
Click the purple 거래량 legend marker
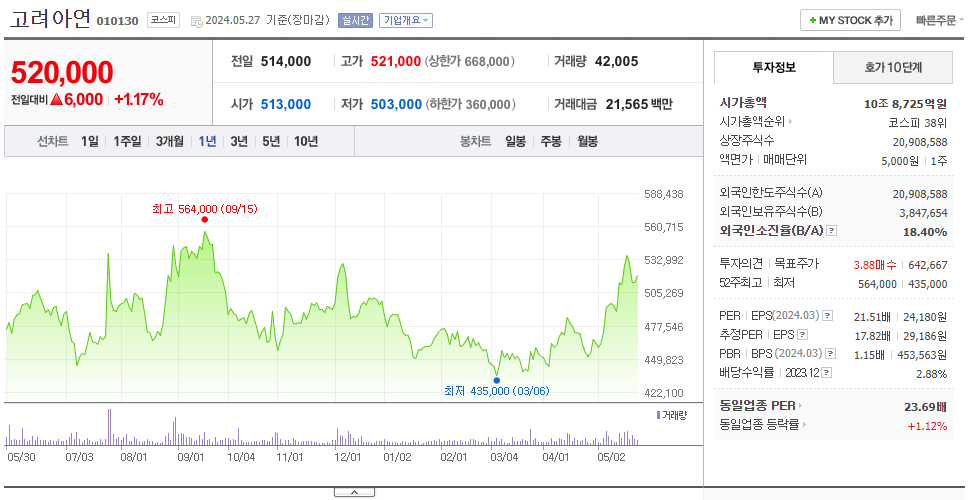(659, 415)
